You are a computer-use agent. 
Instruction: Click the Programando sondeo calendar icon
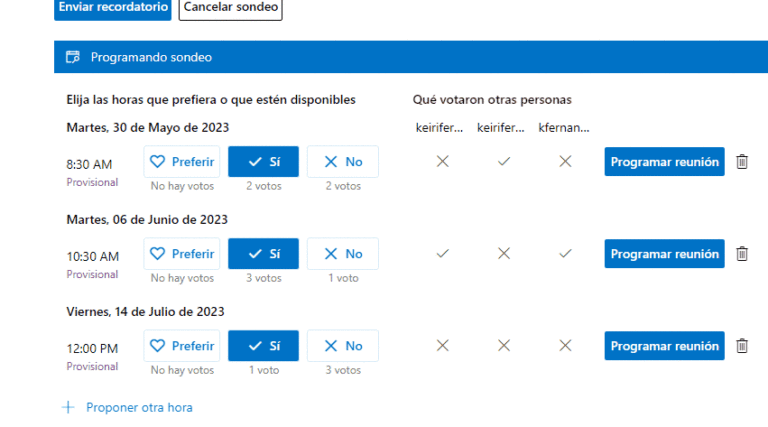point(73,57)
